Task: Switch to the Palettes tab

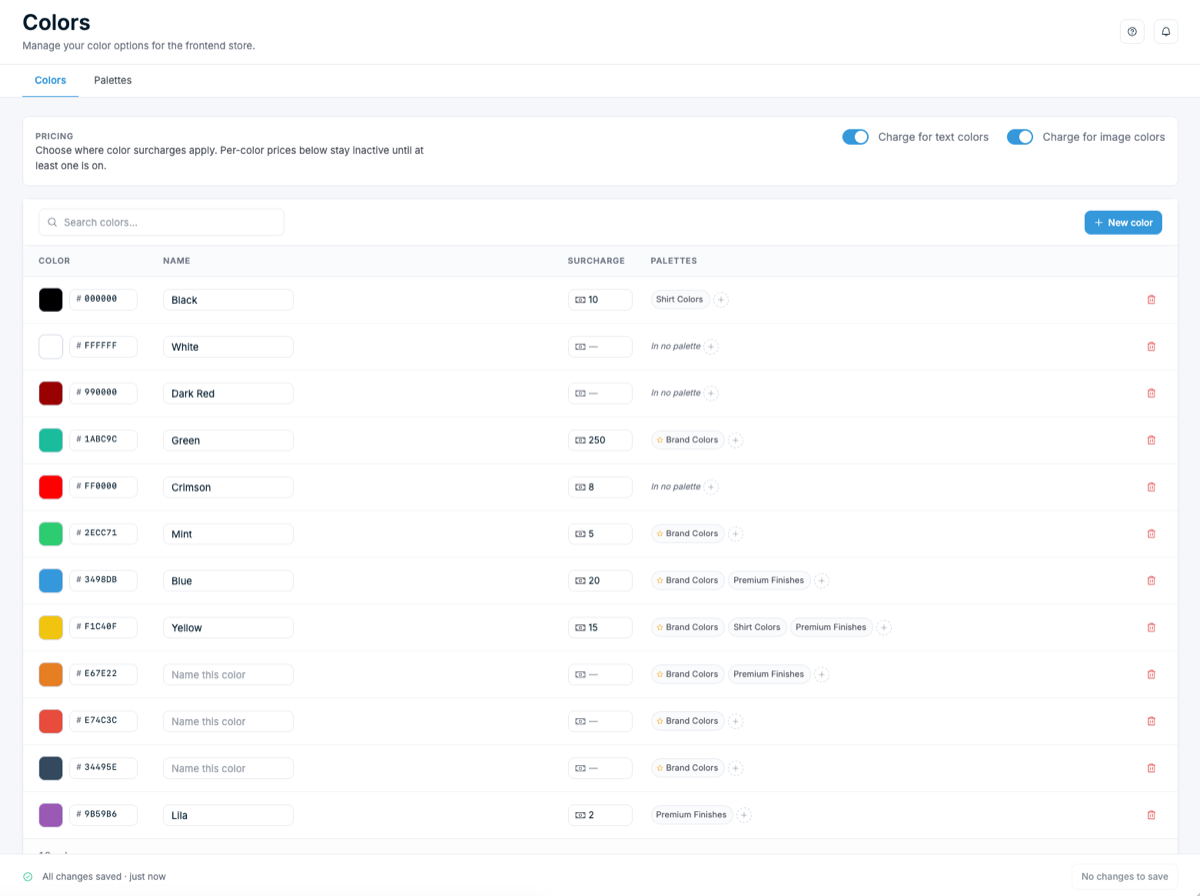Action: [113, 80]
